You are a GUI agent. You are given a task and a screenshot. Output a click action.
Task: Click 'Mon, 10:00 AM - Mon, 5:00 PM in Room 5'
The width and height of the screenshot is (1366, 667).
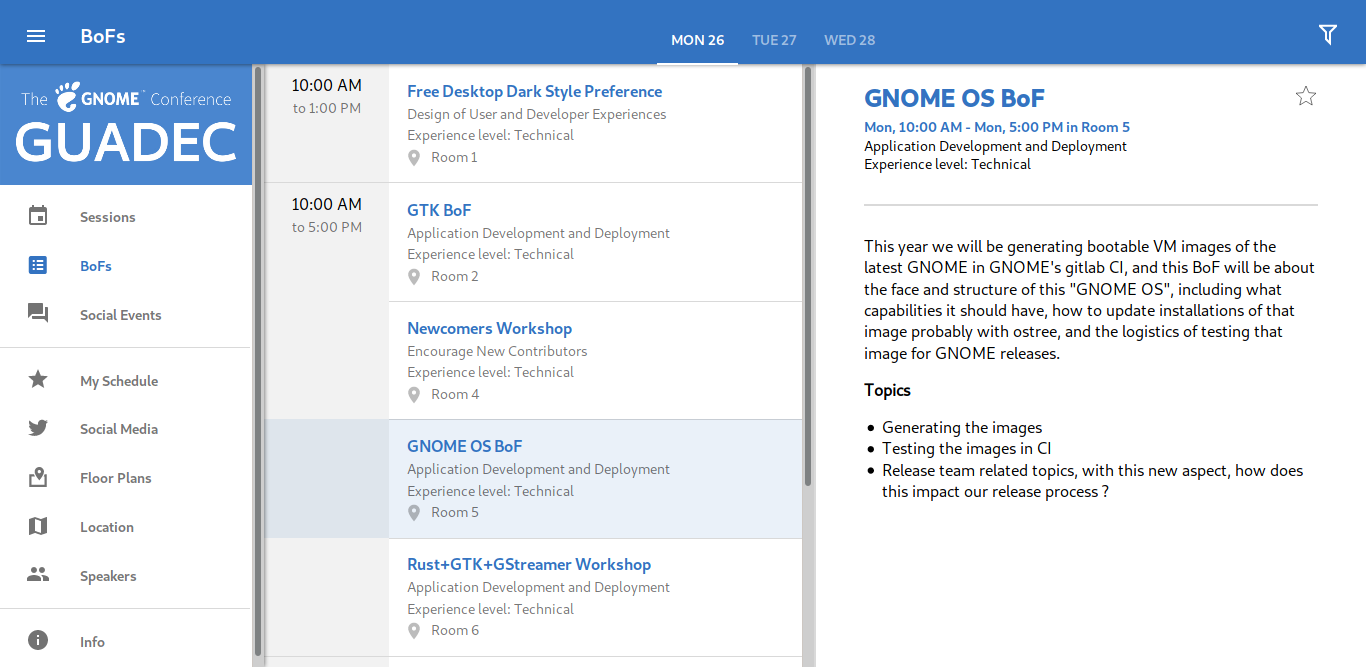point(997,127)
